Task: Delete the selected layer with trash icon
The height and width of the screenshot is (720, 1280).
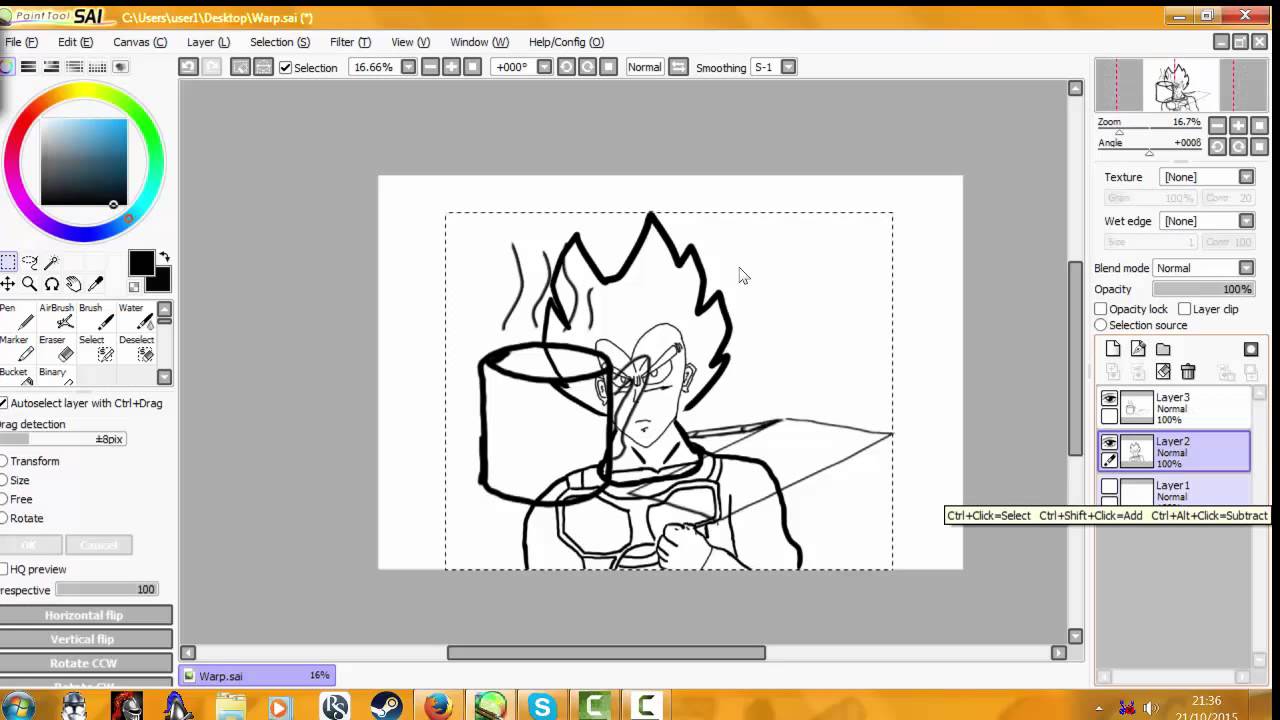Action: tap(1188, 372)
